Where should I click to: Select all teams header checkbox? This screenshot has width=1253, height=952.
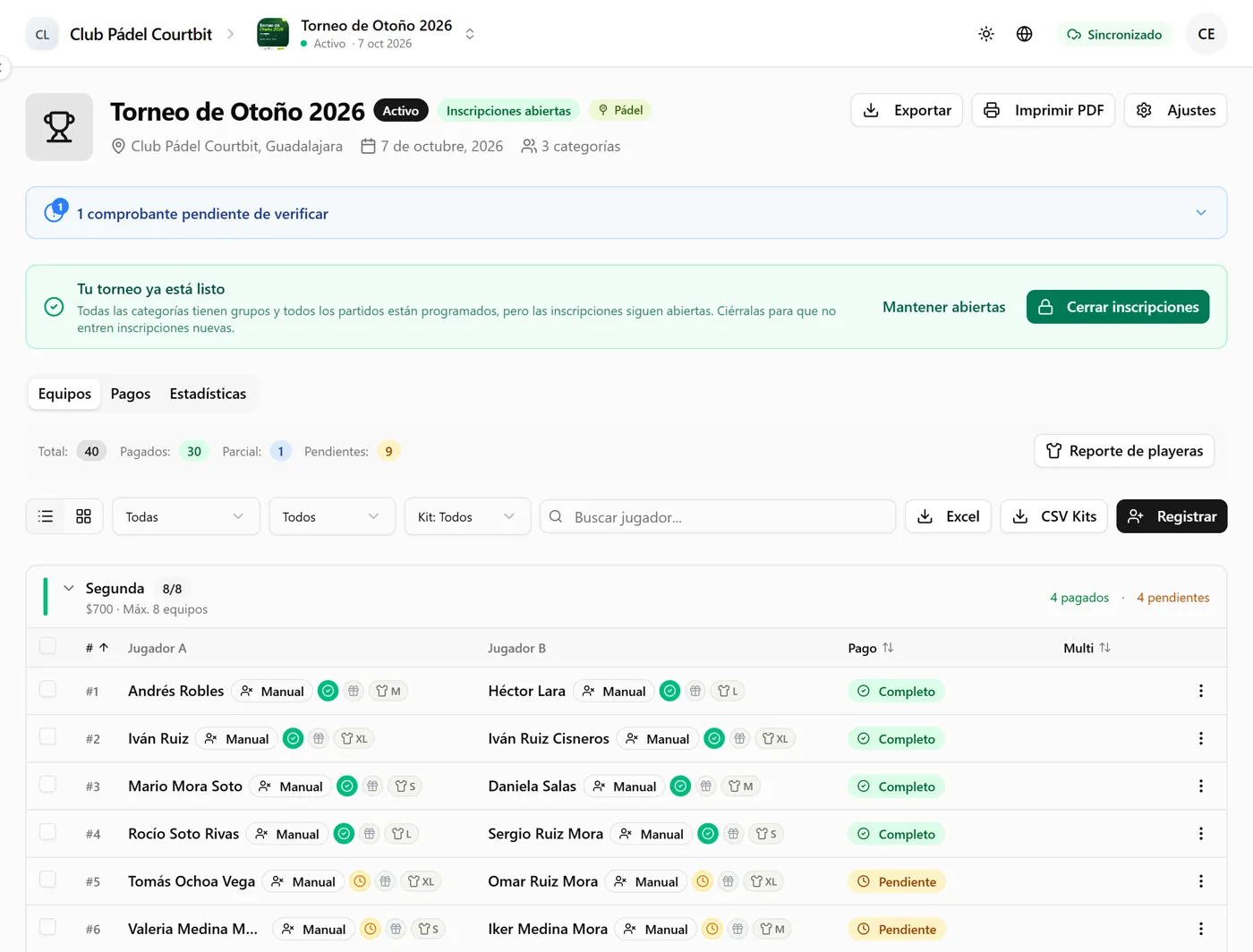(x=48, y=646)
